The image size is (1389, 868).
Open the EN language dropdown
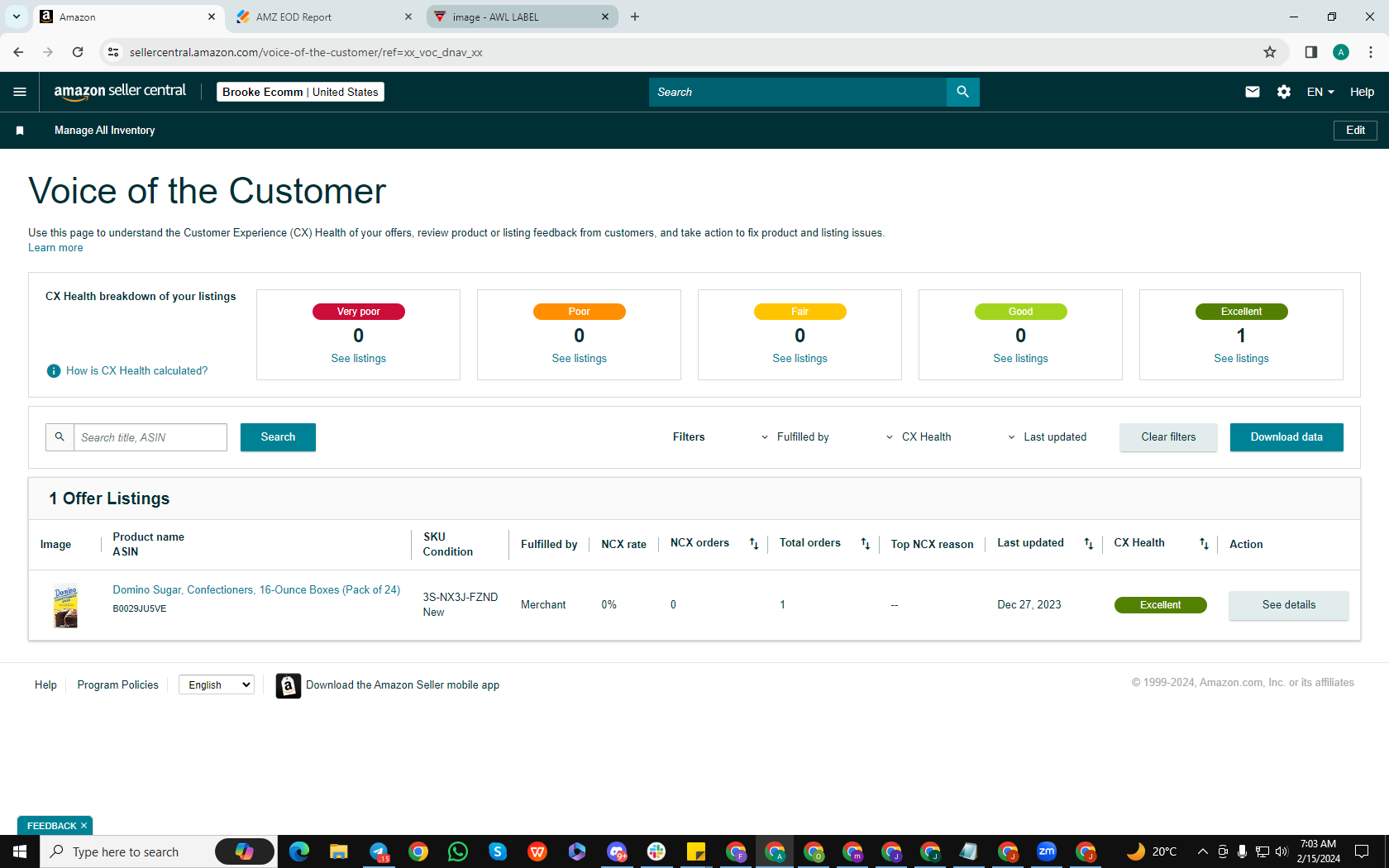1320,92
